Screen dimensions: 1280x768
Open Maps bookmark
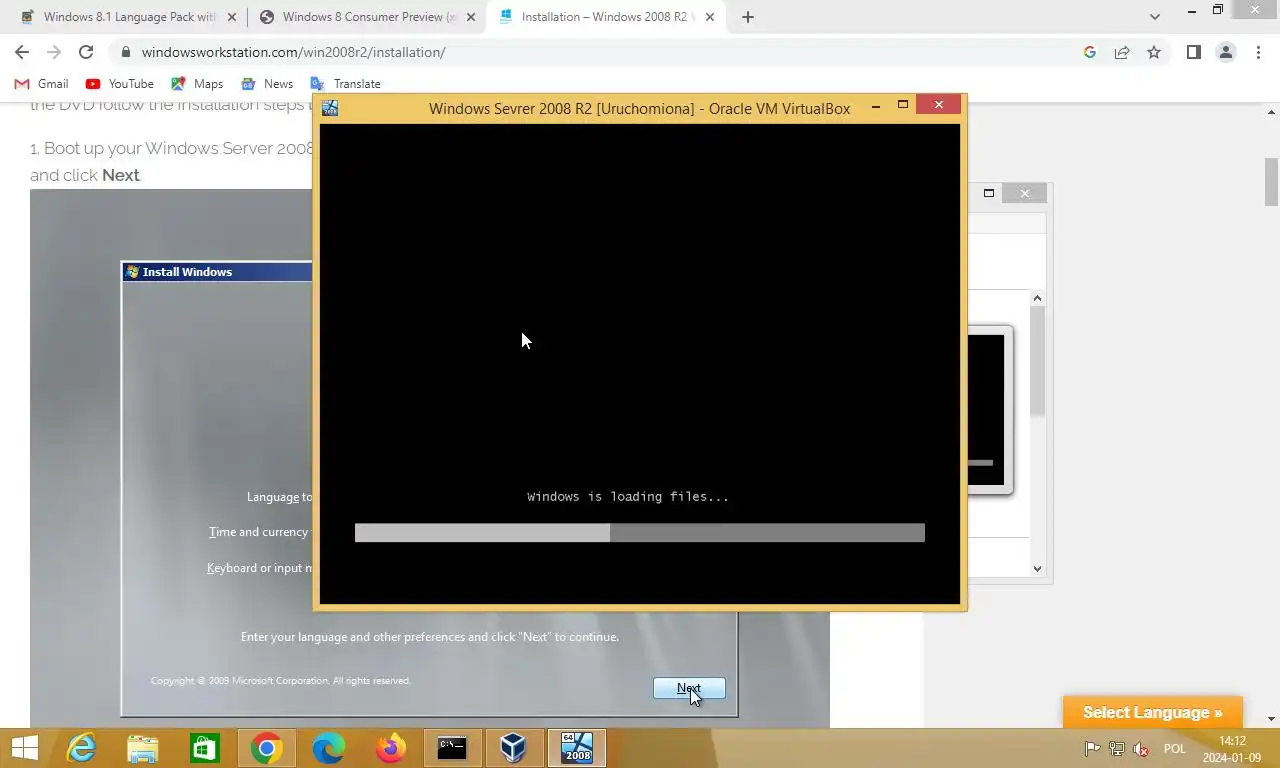[197, 84]
